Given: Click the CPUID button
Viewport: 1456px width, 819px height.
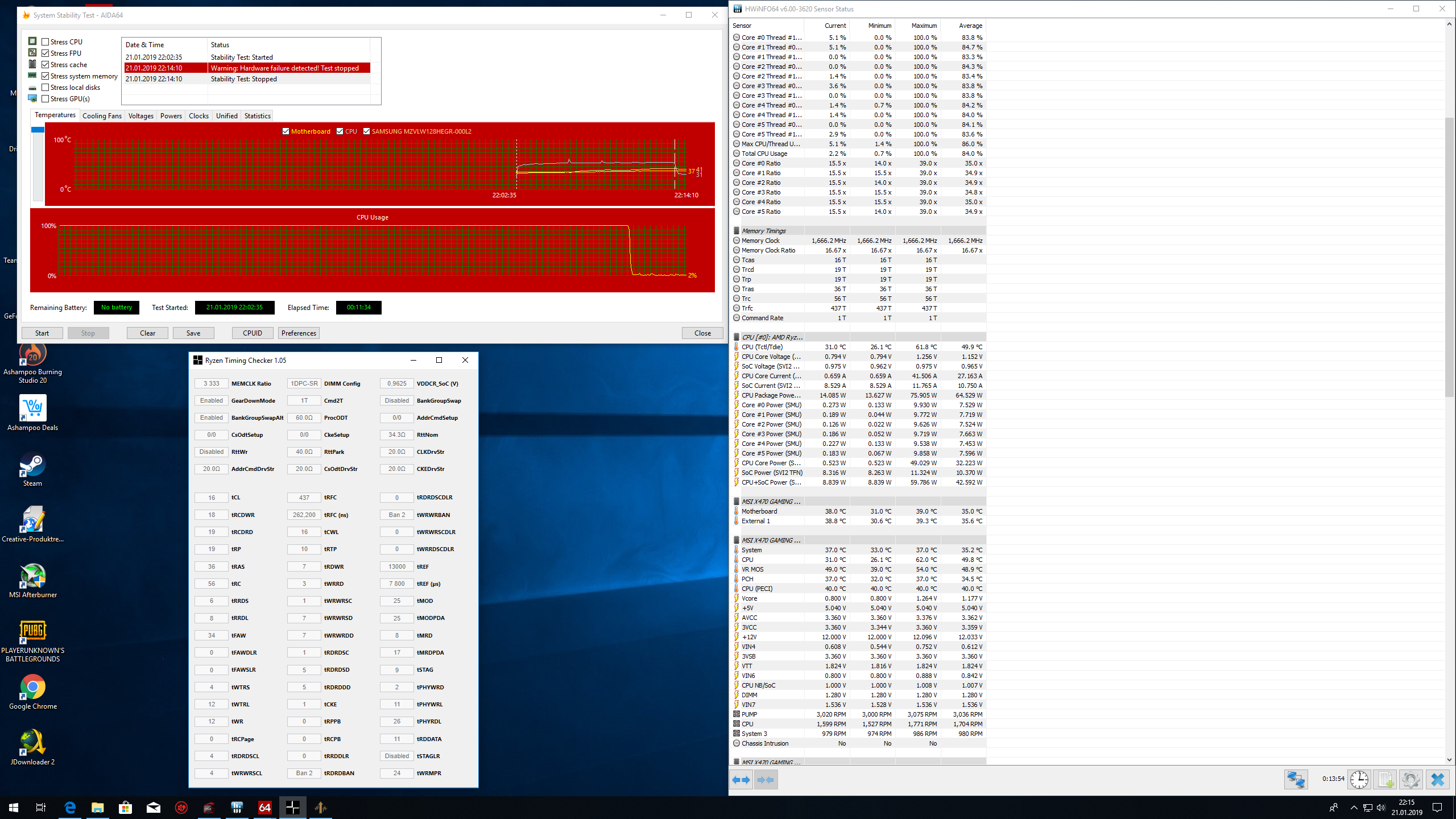Looking at the screenshot, I should coord(252,333).
